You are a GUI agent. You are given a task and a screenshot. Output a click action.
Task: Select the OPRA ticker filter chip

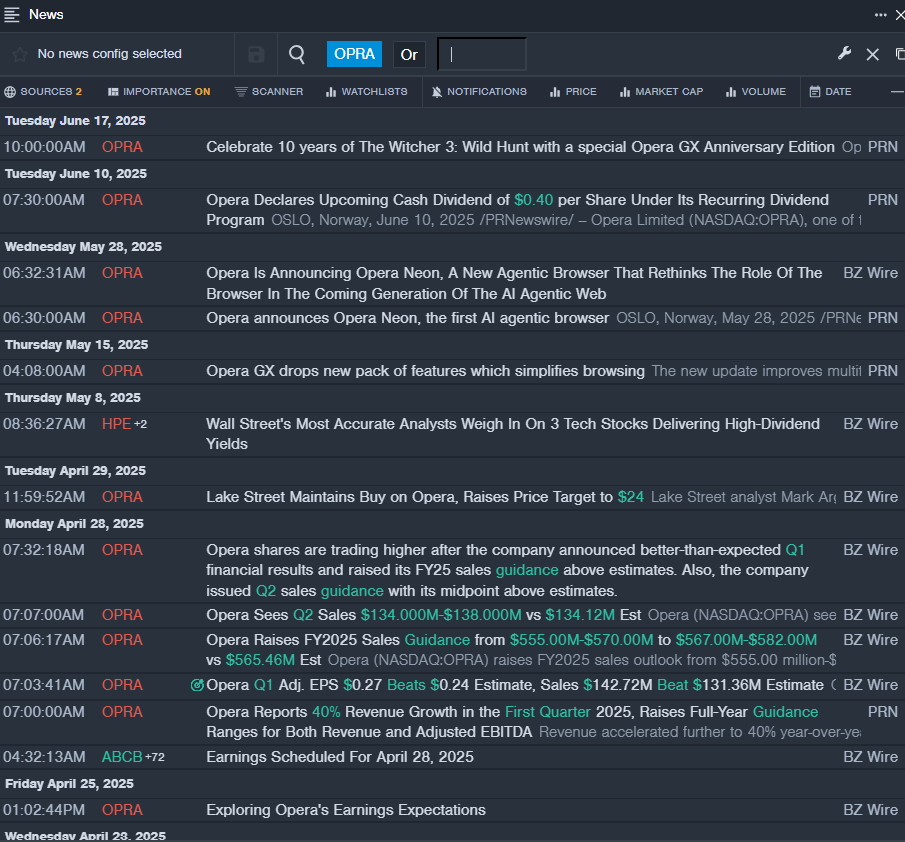354,54
